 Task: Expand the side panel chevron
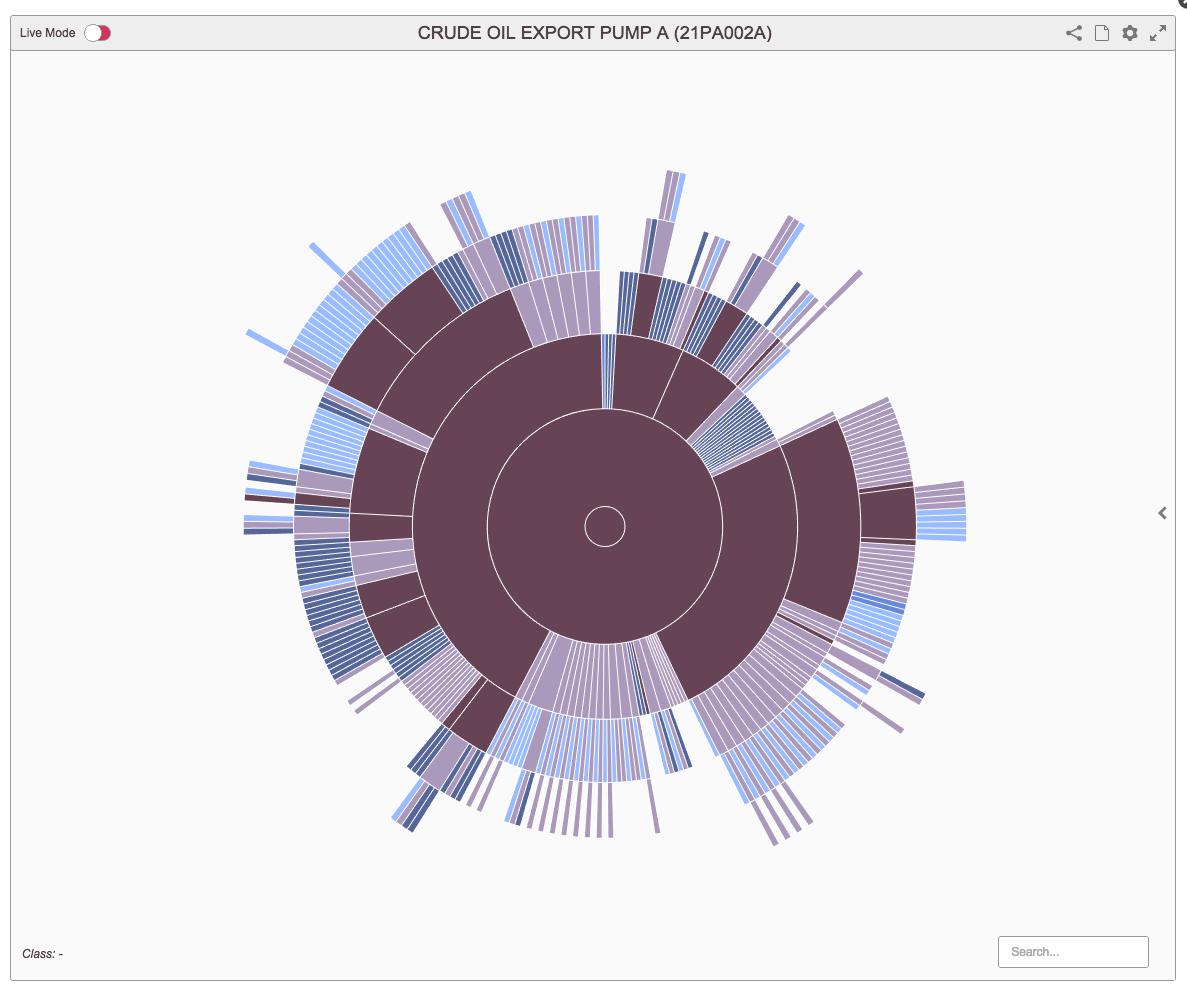tap(1163, 513)
